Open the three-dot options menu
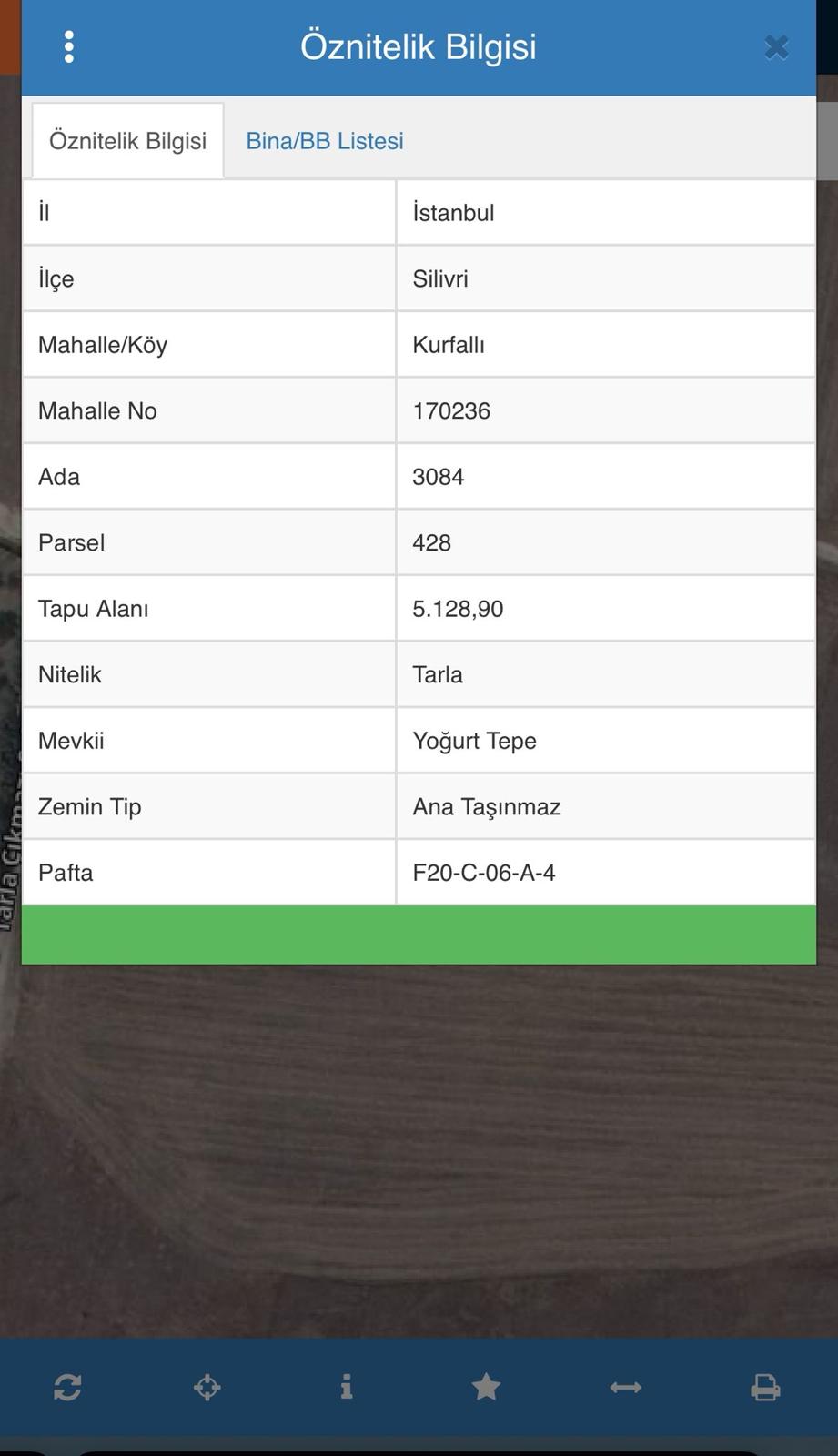 69,47
